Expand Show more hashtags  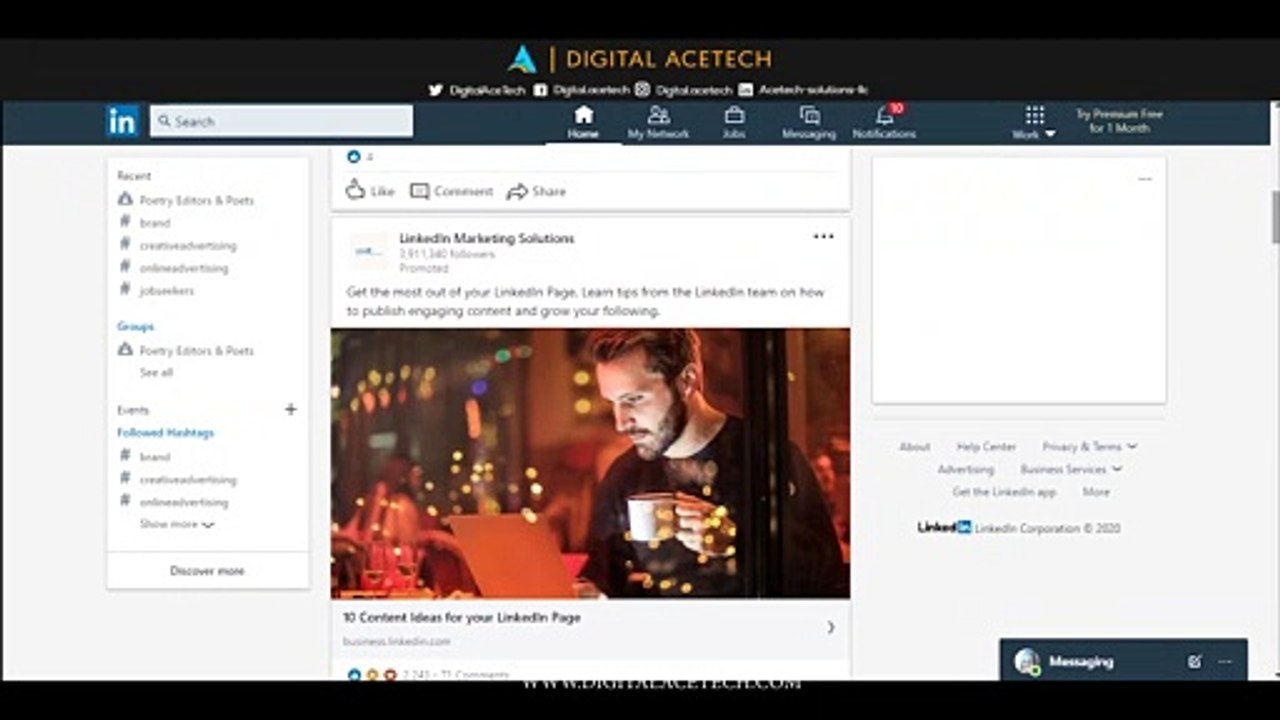click(177, 524)
